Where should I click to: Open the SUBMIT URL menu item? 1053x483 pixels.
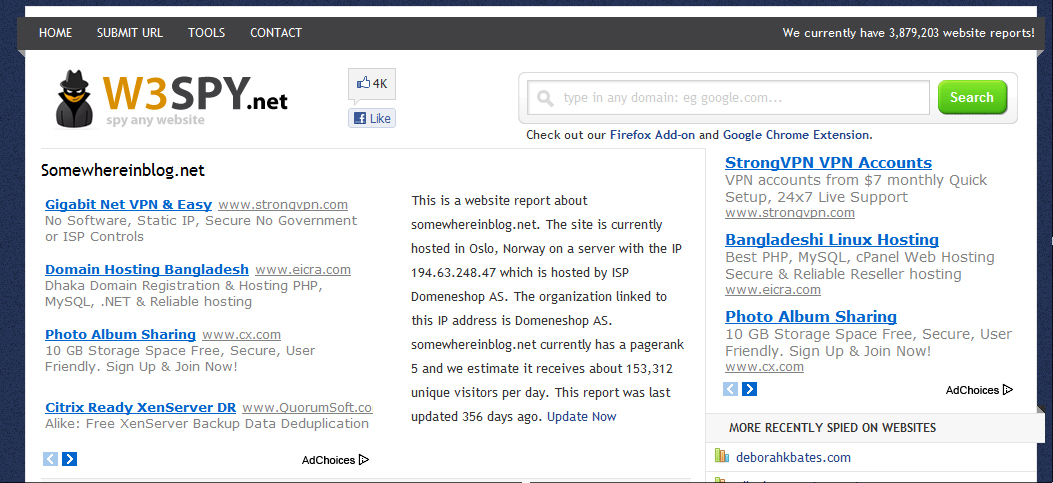[130, 32]
